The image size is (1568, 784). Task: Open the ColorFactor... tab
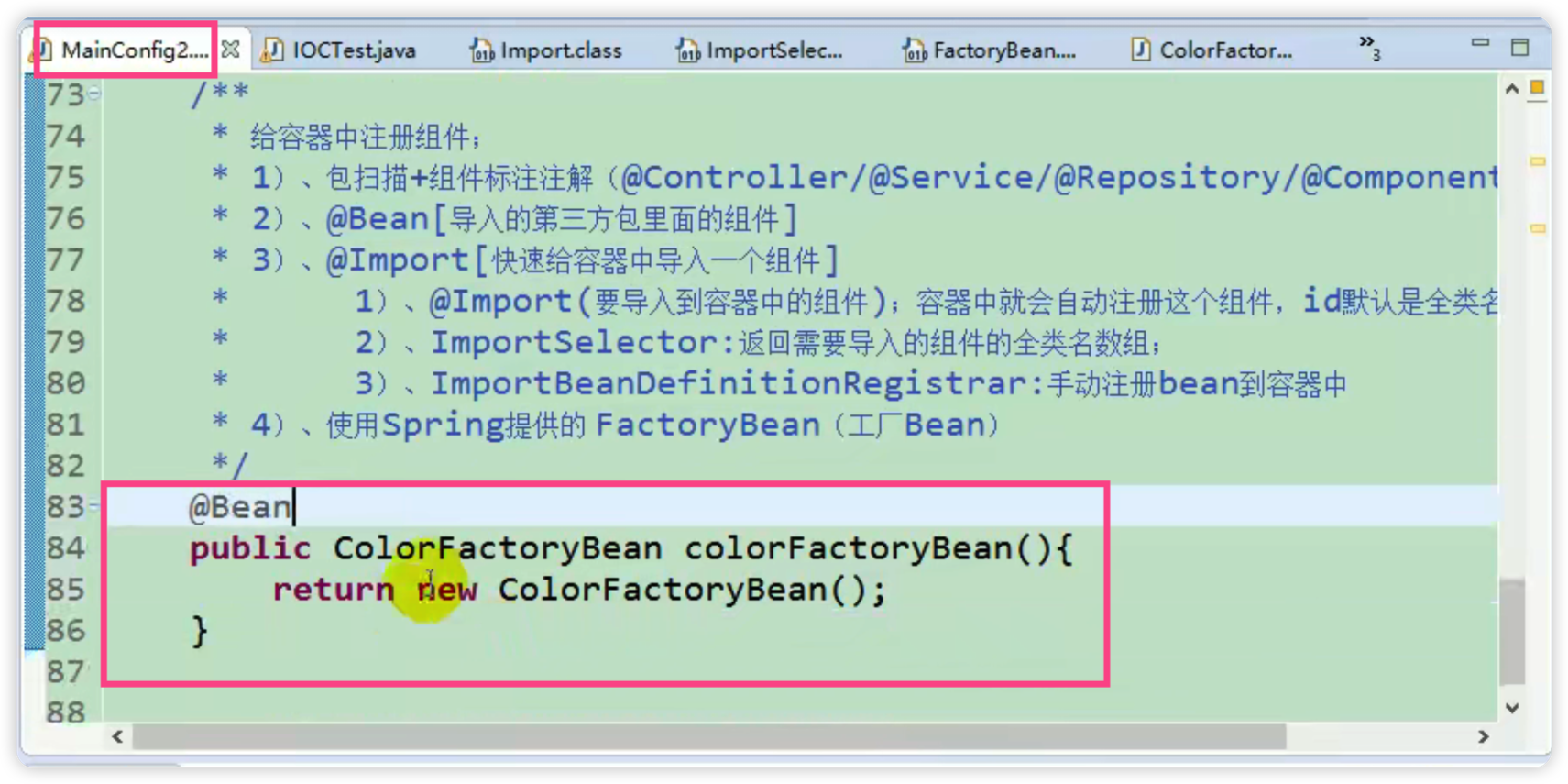[1226, 50]
